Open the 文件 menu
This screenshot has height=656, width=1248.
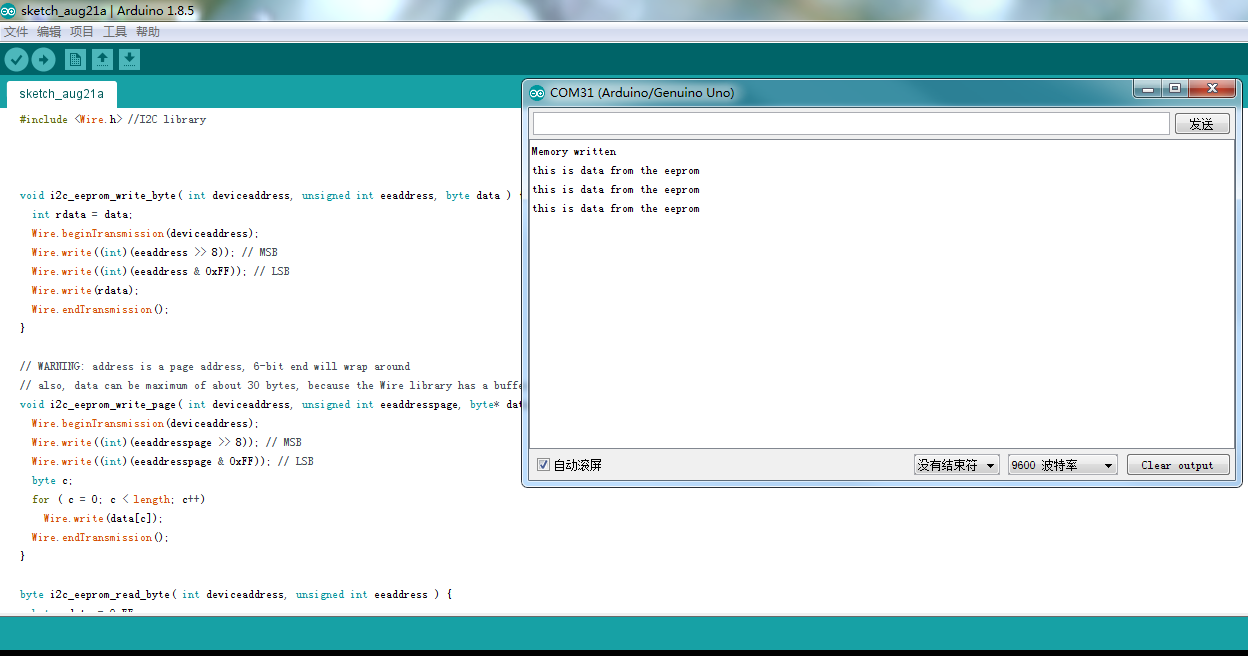tap(16, 31)
